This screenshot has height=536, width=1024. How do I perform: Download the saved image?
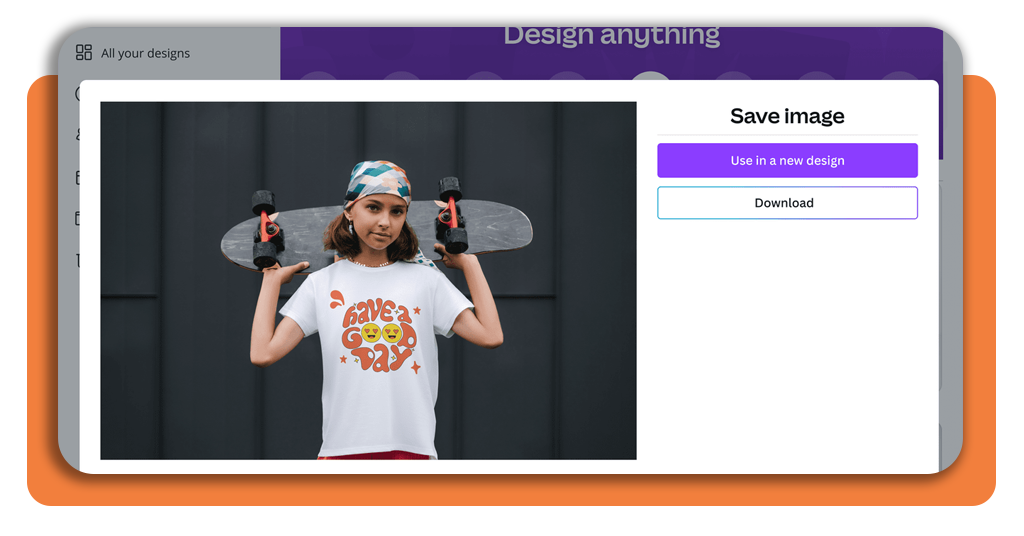787,202
